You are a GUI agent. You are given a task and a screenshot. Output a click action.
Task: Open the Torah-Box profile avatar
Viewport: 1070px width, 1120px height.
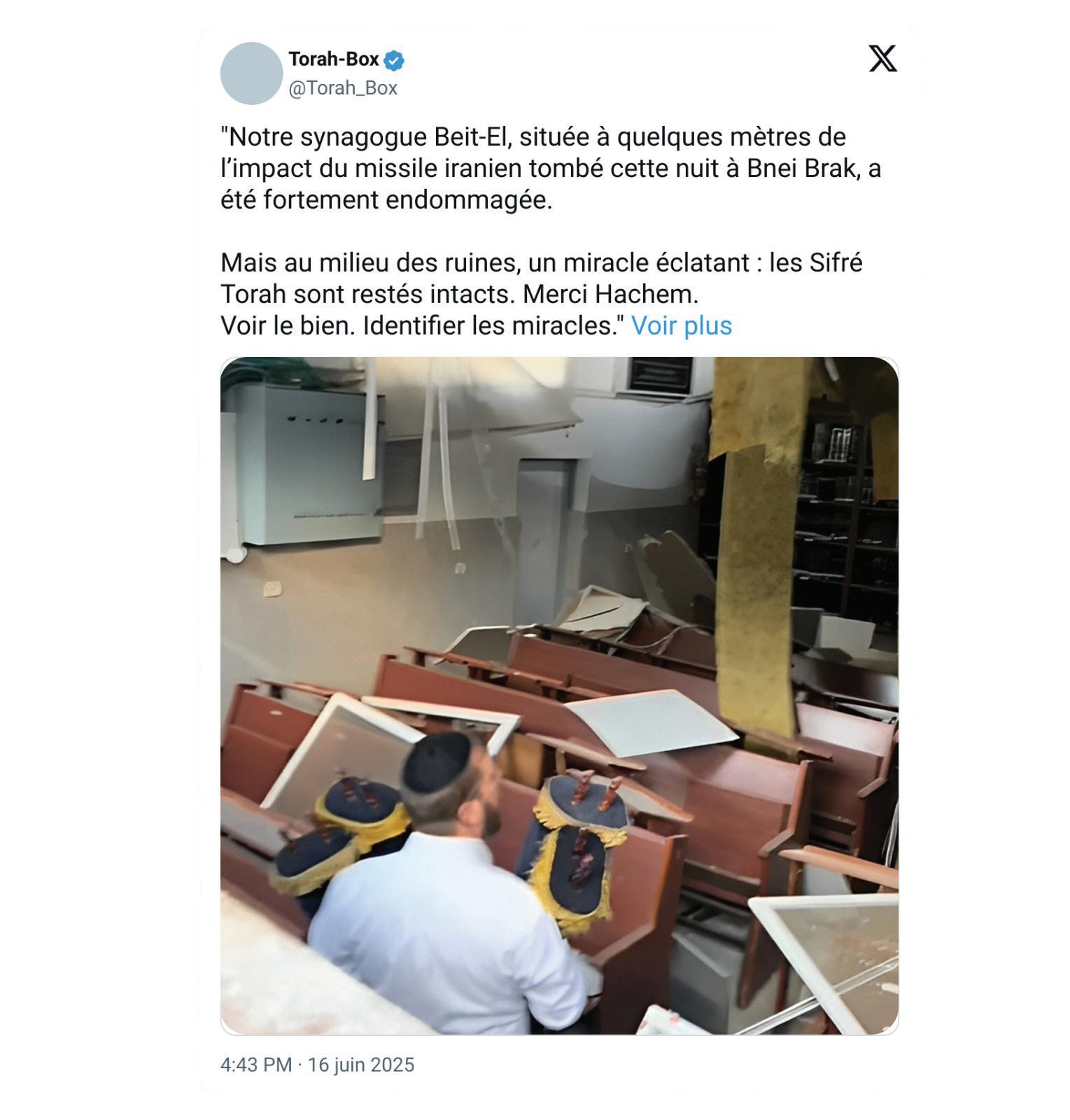pyautogui.click(x=251, y=73)
